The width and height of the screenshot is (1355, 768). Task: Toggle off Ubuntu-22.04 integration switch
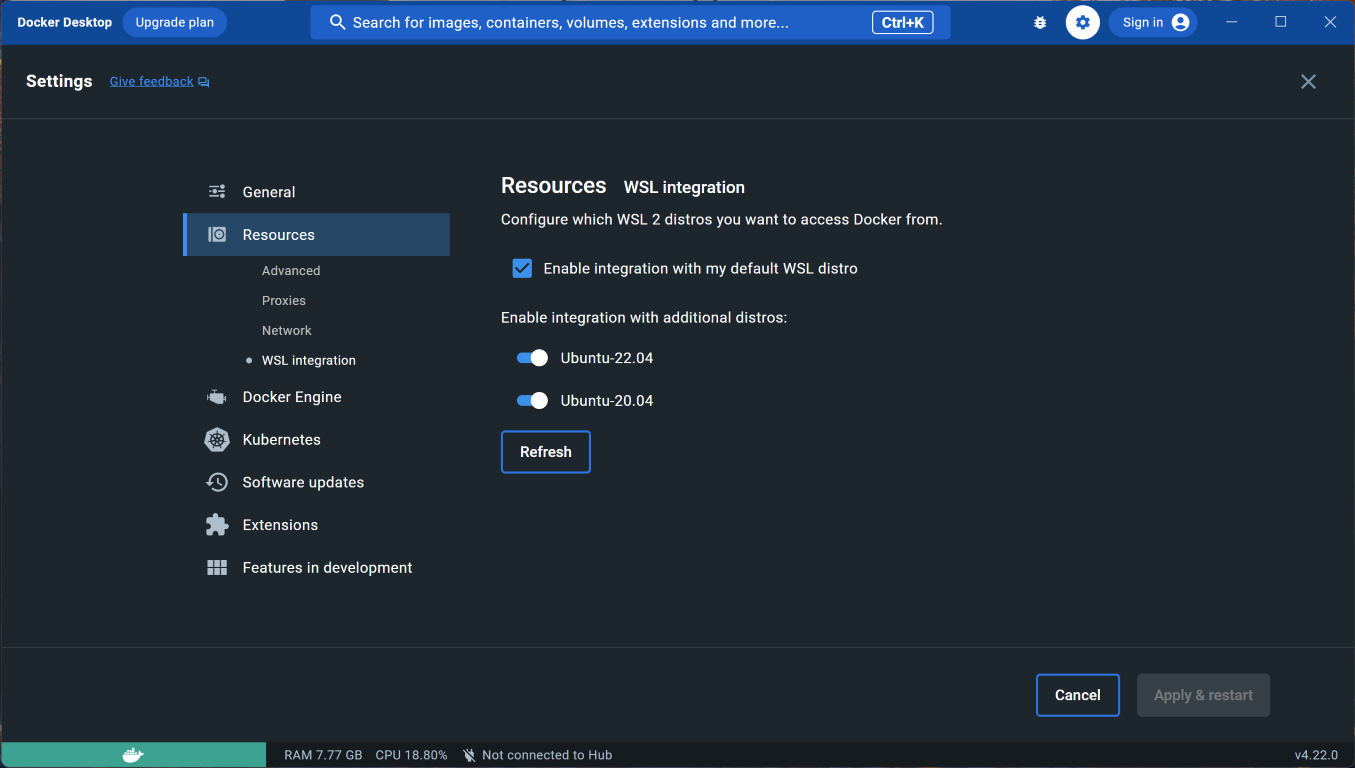click(x=532, y=358)
